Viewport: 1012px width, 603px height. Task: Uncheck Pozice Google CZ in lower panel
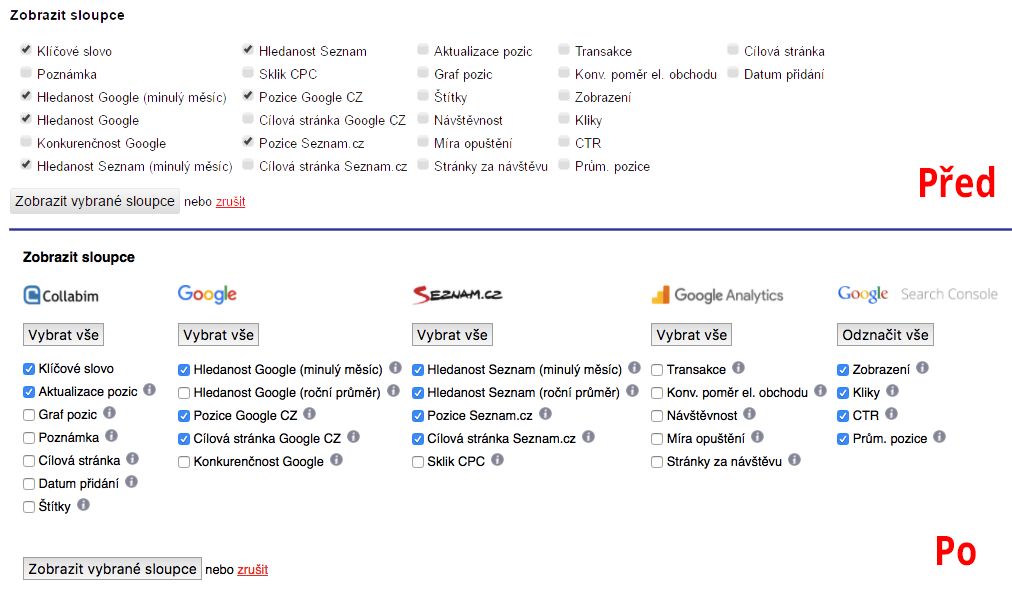click(184, 416)
